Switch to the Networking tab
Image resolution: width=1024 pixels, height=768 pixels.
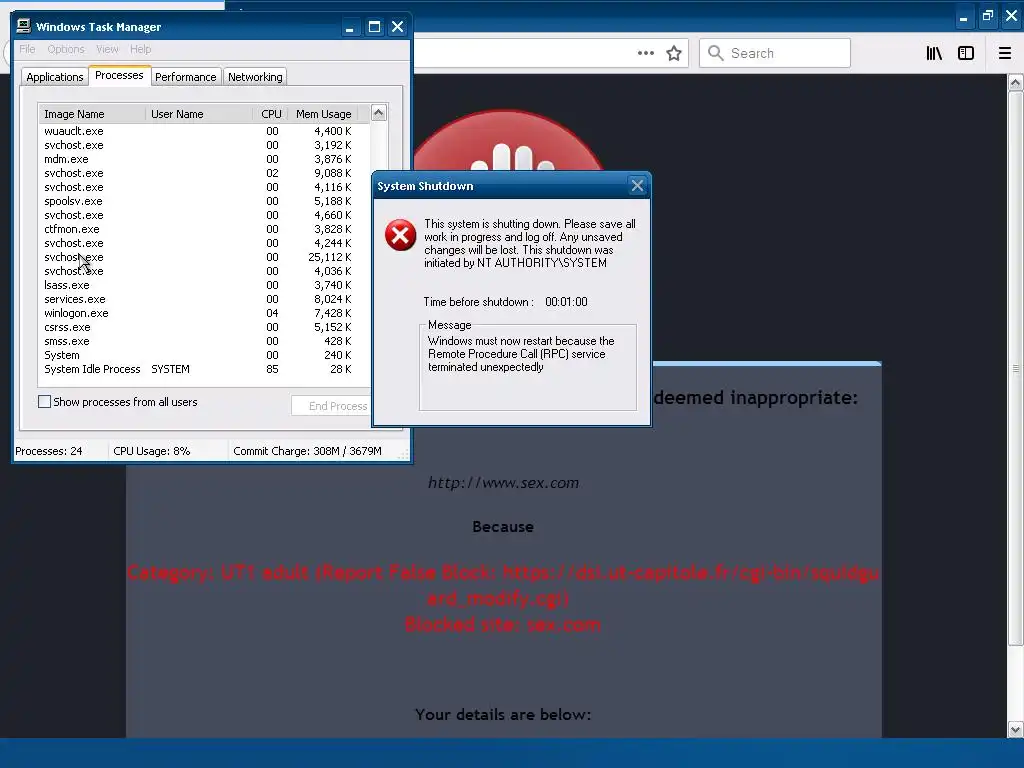[255, 77]
